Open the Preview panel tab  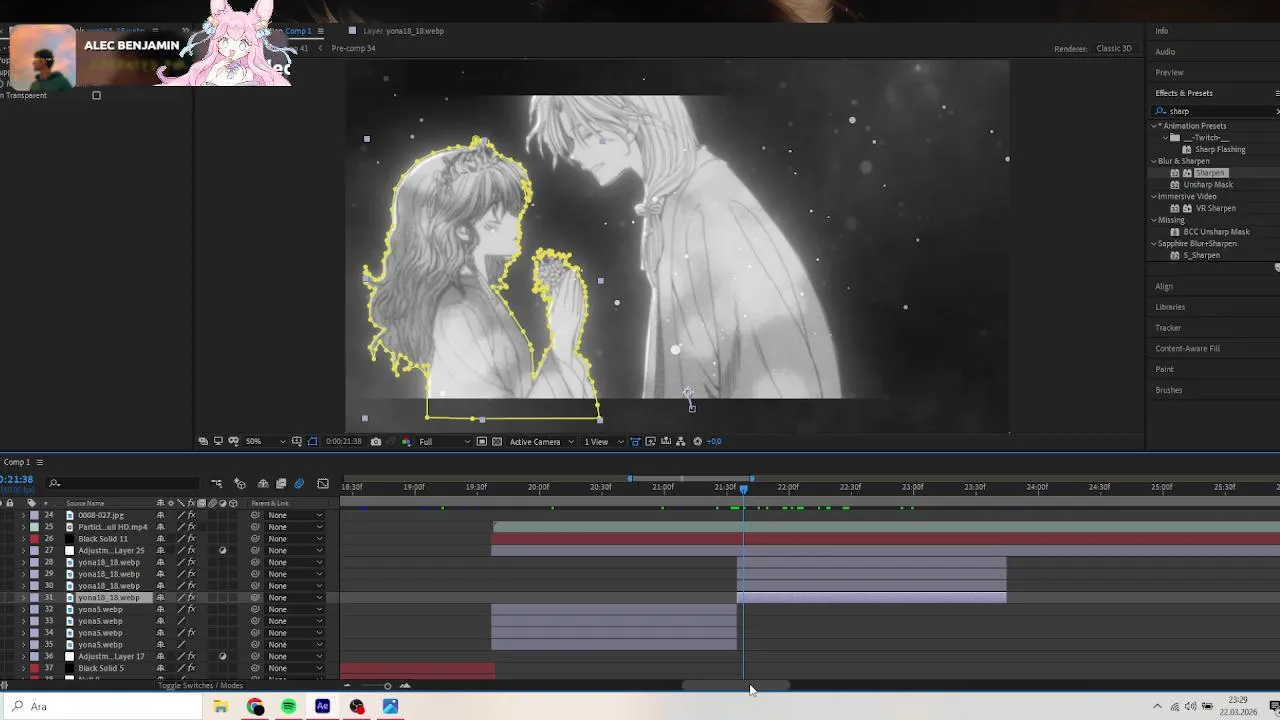point(1169,73)
